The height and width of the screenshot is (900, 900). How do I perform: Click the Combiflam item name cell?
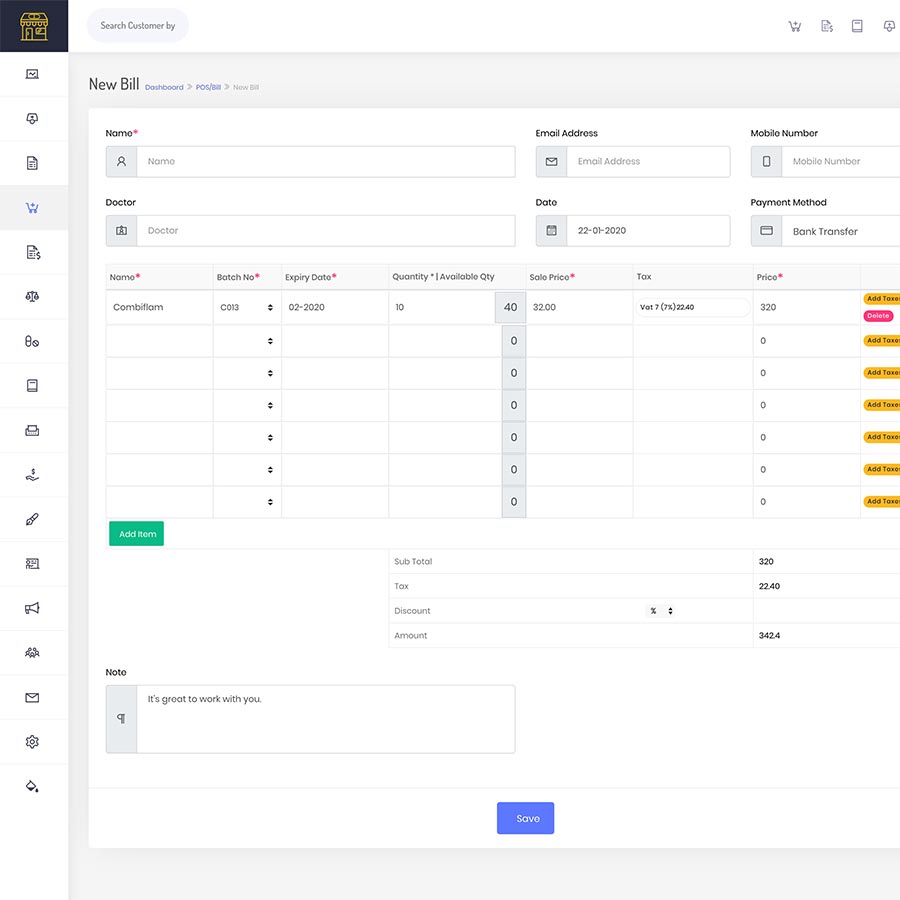pos(160,307)
